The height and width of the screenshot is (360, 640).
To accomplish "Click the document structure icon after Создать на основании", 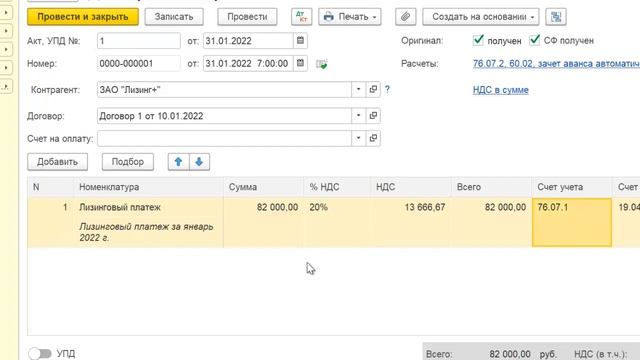I will click(556, 17).
